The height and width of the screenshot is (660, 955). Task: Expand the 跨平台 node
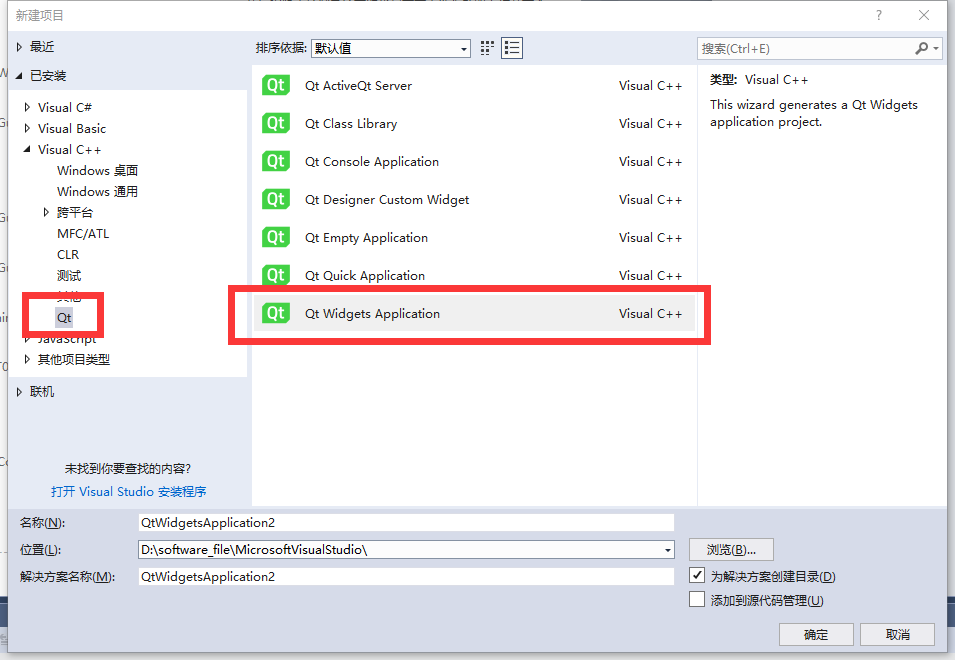coord(46,212)
